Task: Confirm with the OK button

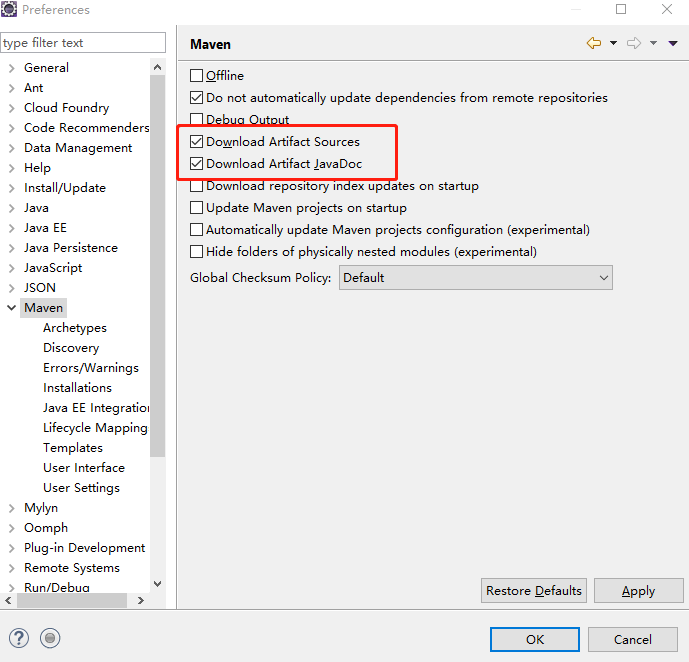Action: [x=535, y=640]
